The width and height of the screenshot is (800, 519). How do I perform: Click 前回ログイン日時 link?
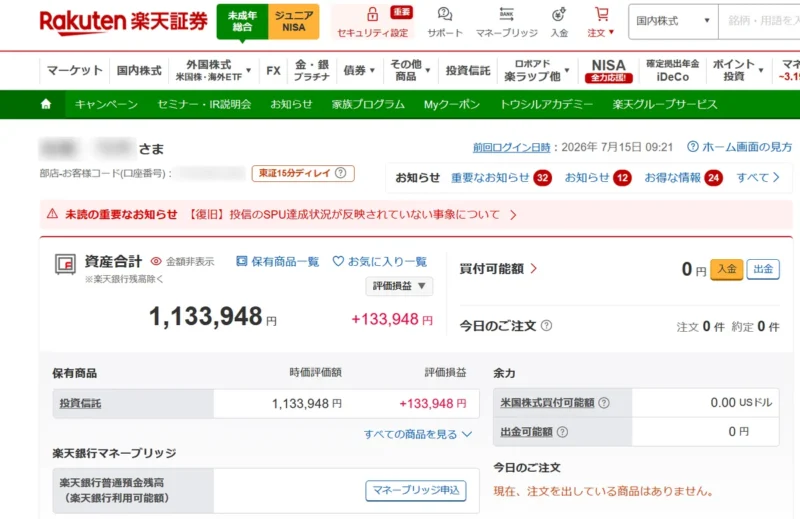coord(511,147)
